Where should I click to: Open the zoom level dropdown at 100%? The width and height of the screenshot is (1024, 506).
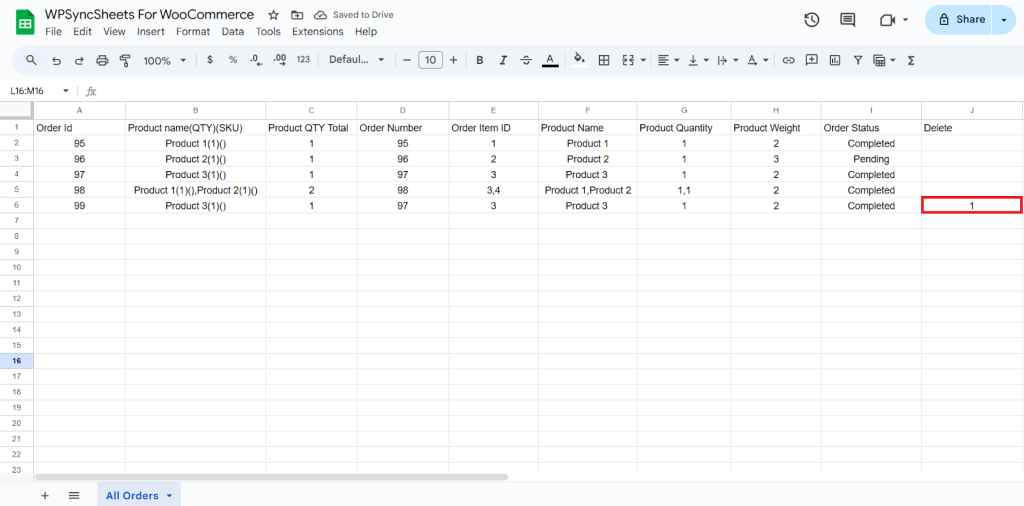coord(165,60)
